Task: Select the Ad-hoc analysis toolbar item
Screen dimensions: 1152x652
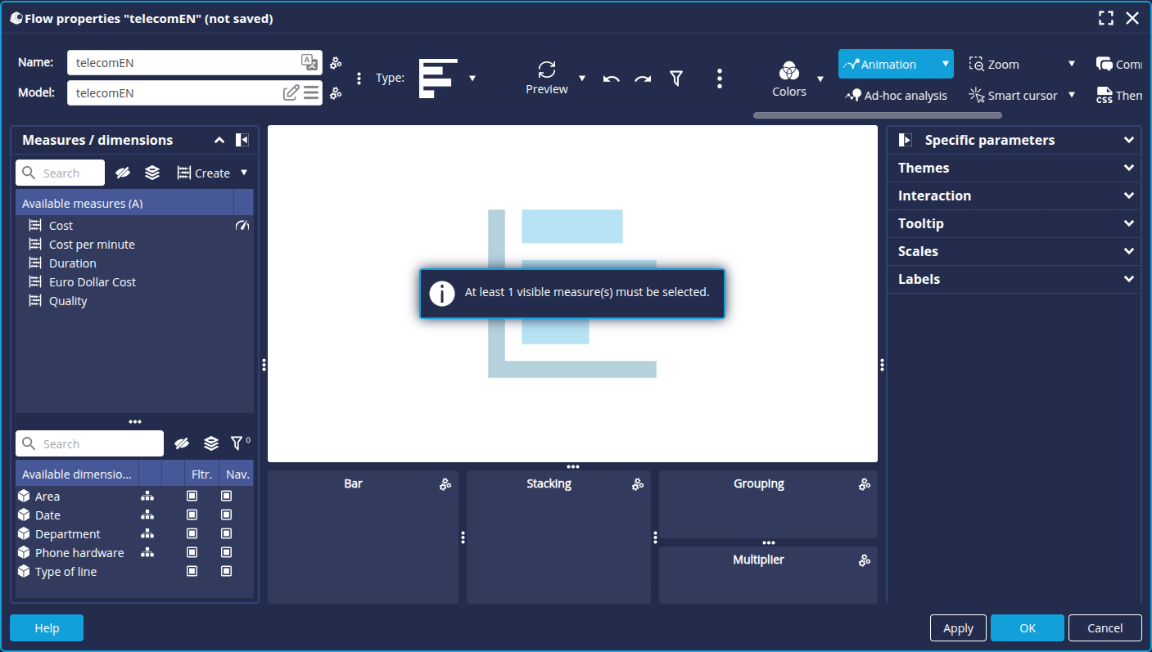Action: pos(896,96)
